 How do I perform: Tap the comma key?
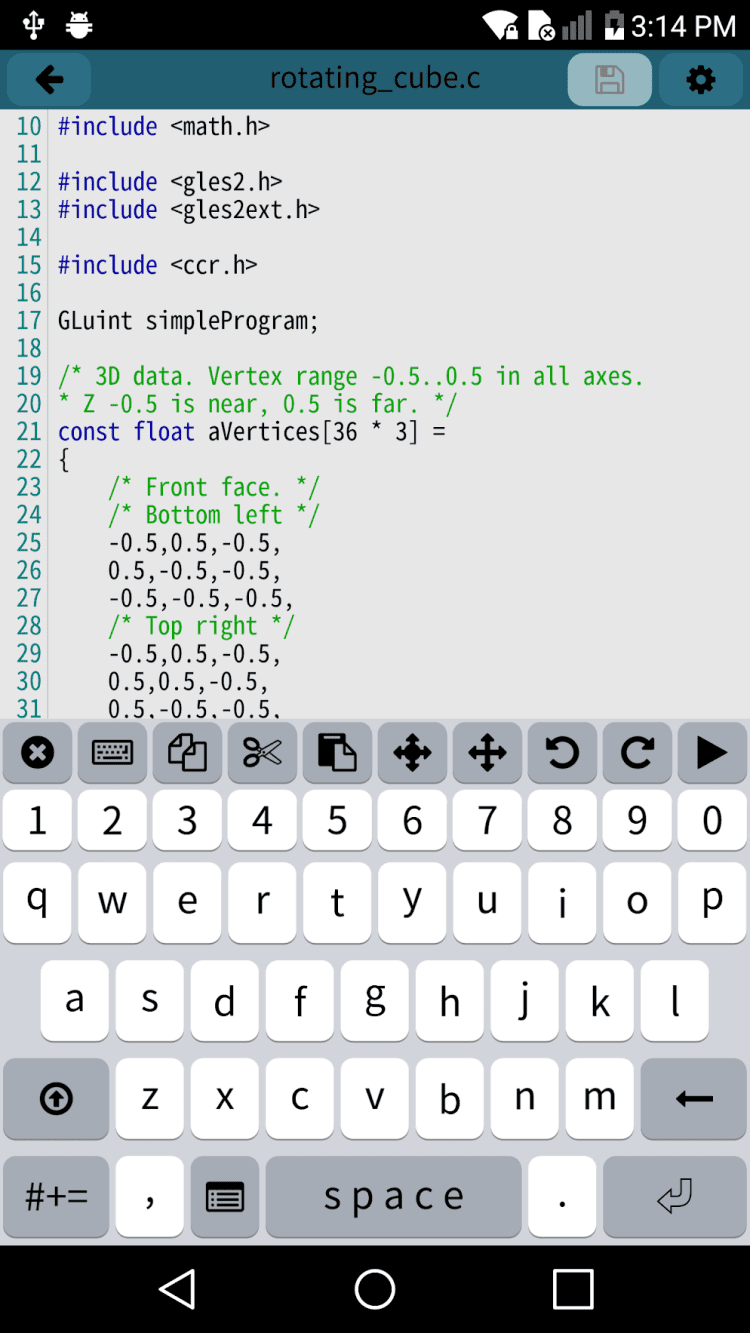tap(150, 1197)
